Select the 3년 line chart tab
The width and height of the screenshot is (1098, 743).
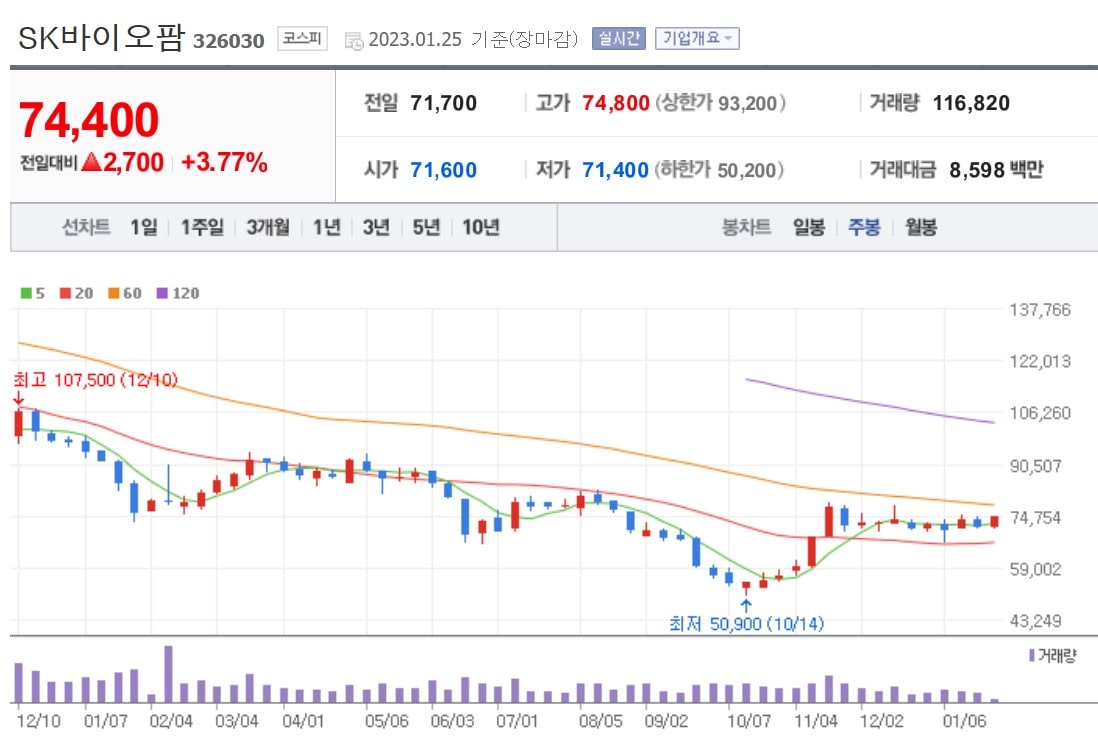pyautogui.click(x=376, y=227)
